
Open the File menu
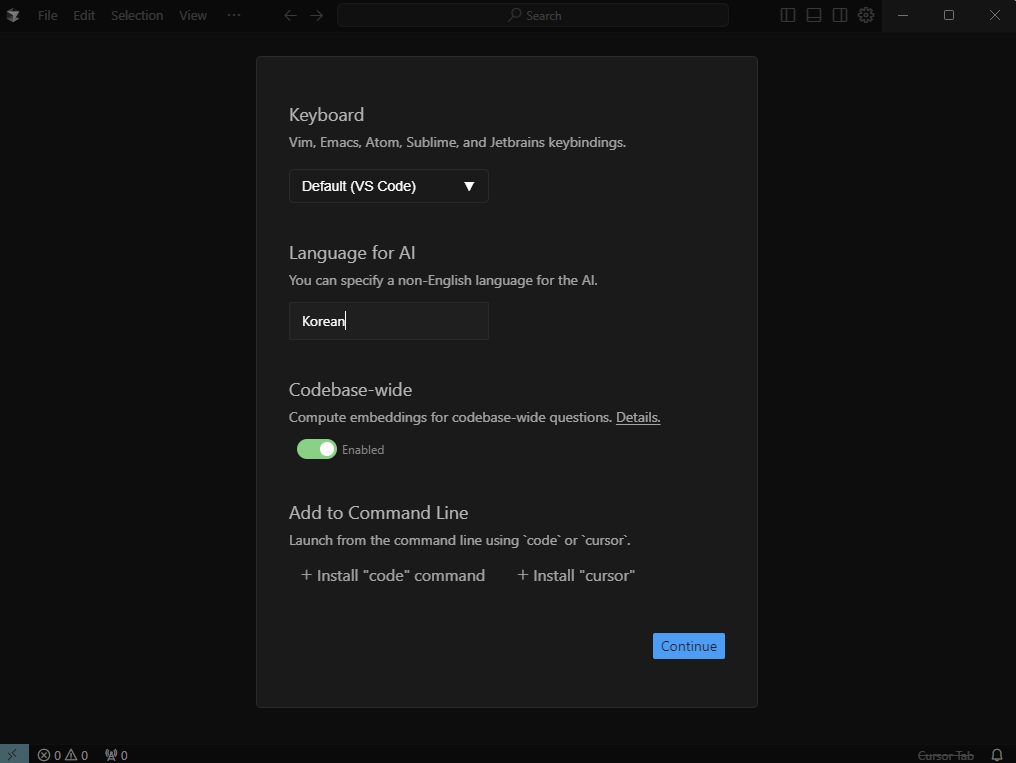click(47, 16)
